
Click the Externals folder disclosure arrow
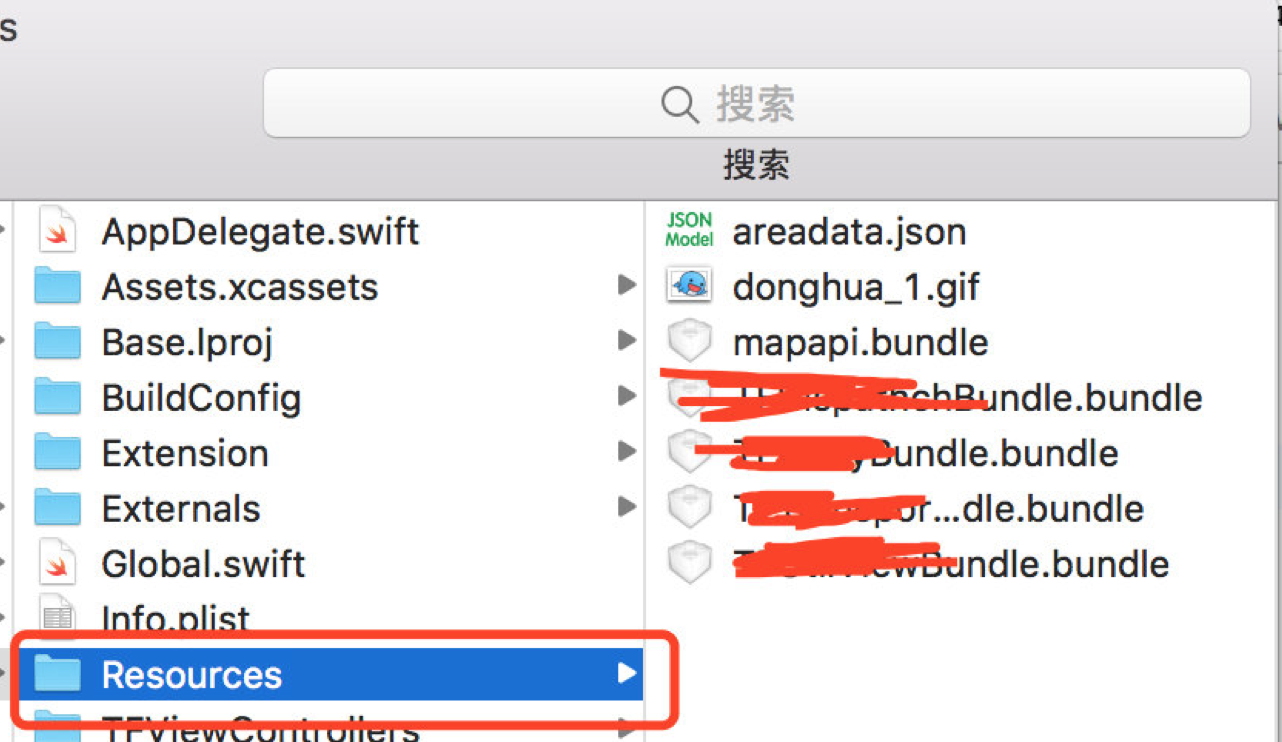coord(626,507)
